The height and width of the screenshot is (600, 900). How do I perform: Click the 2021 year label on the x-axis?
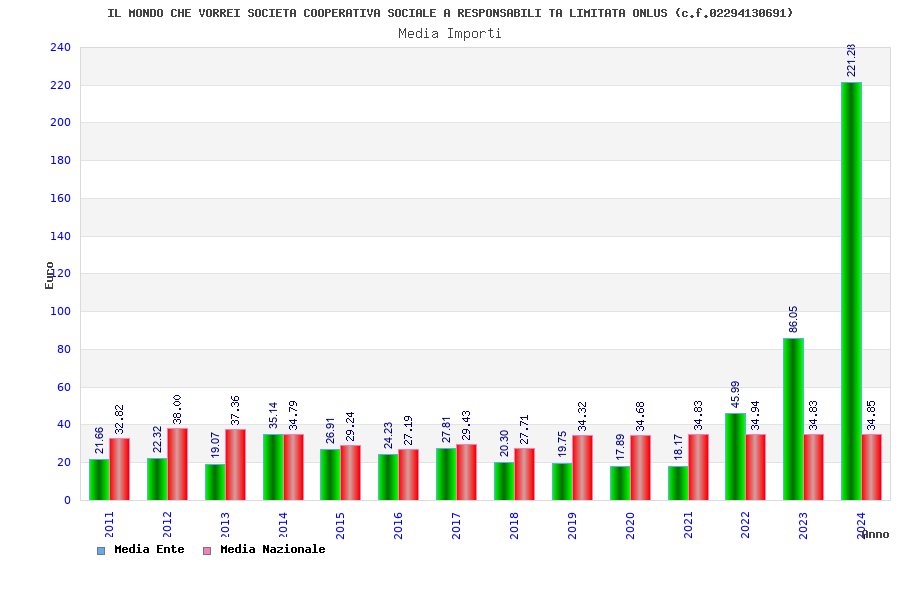tap(689, 525)
